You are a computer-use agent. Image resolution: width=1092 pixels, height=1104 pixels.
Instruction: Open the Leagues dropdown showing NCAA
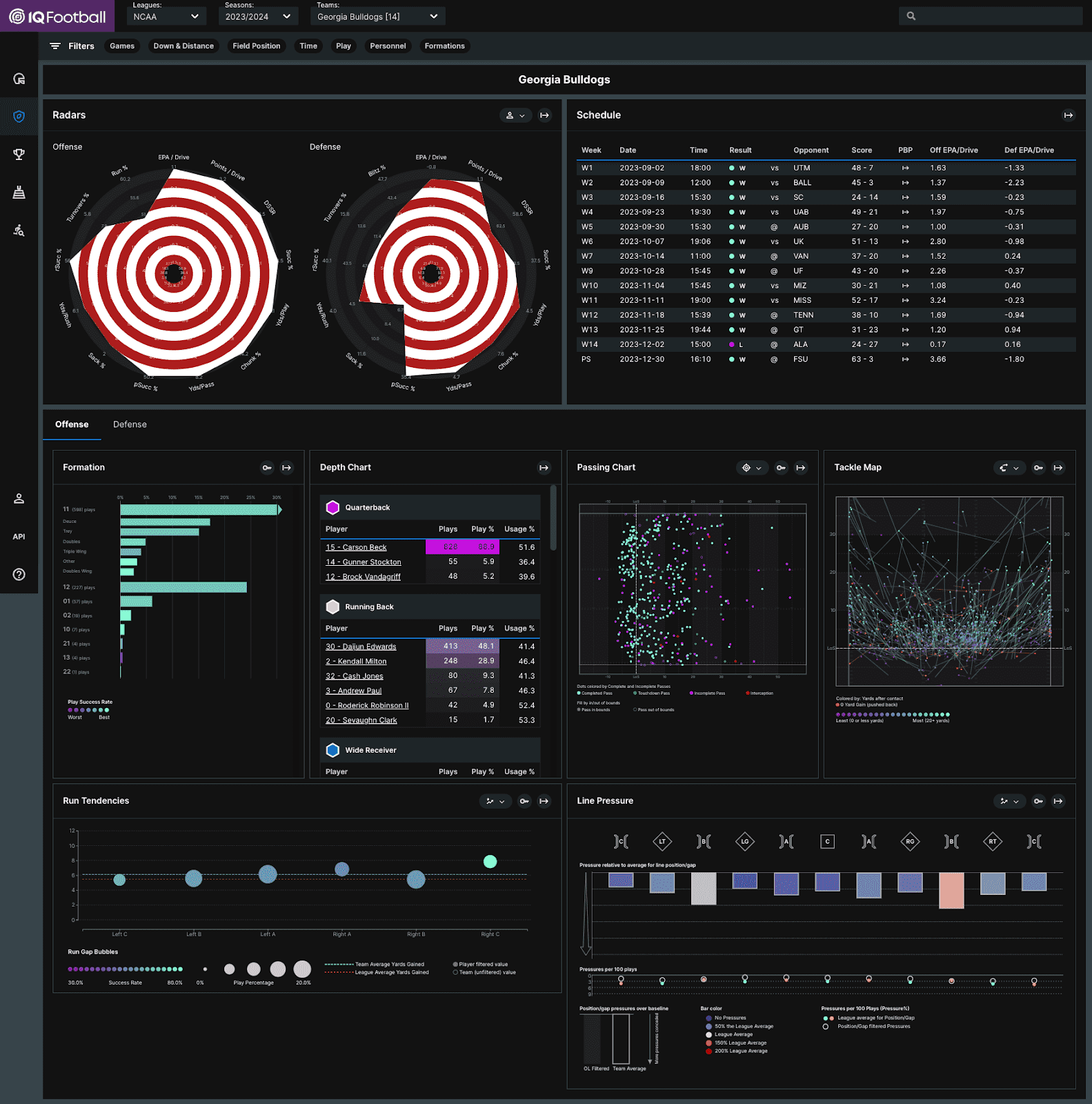[166, 17]
